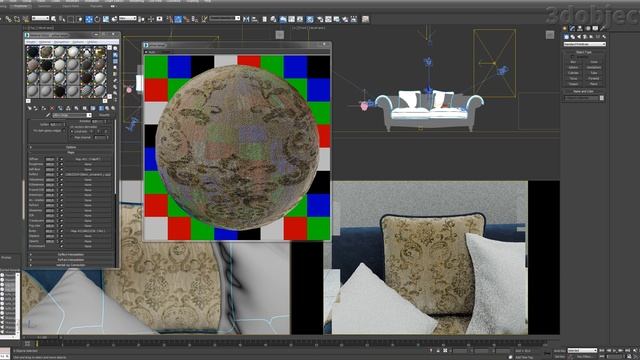Open the reference coordinate system dropdown

(128, 18)
